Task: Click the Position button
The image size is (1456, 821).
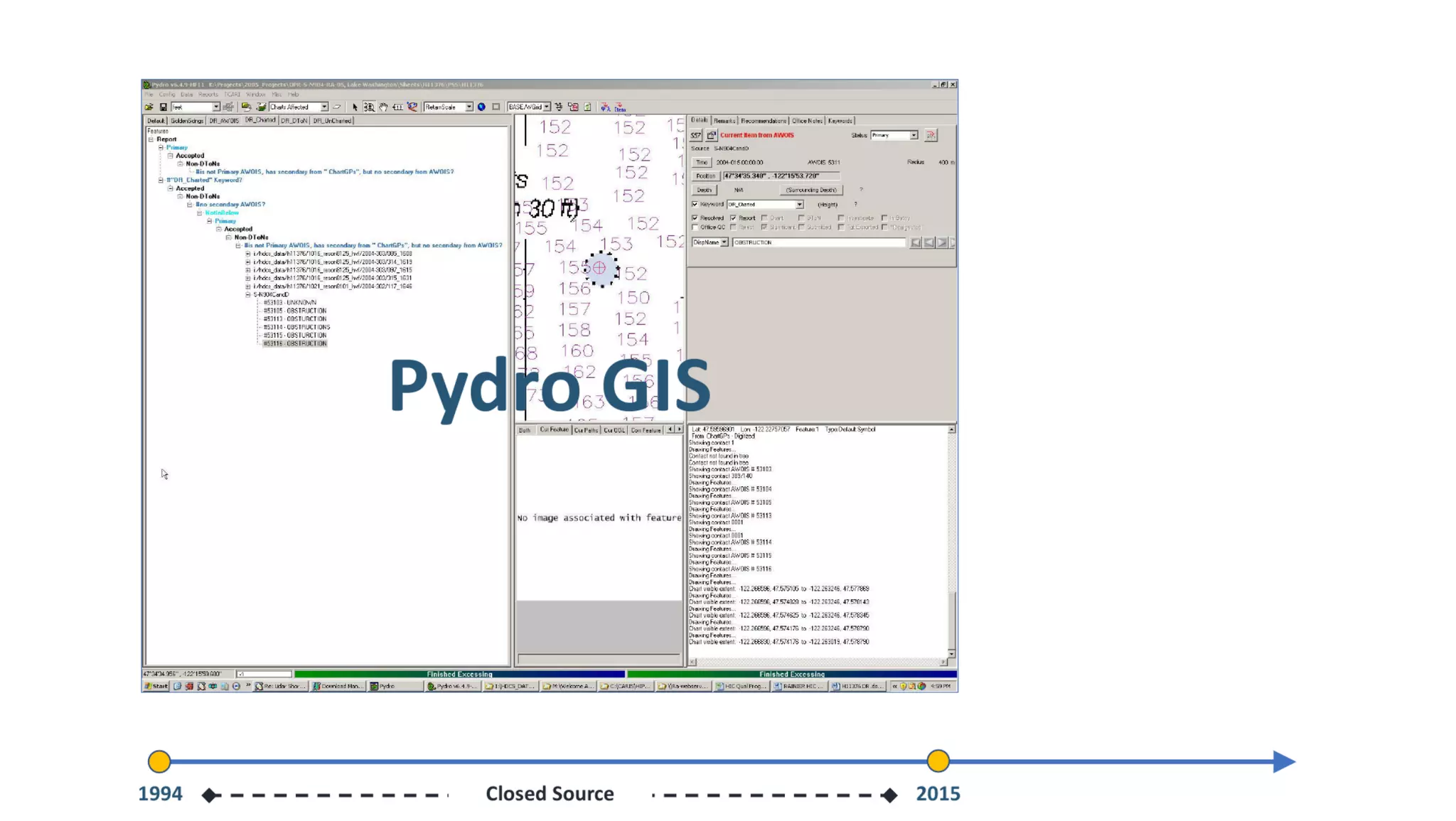Action: (706, 176)
